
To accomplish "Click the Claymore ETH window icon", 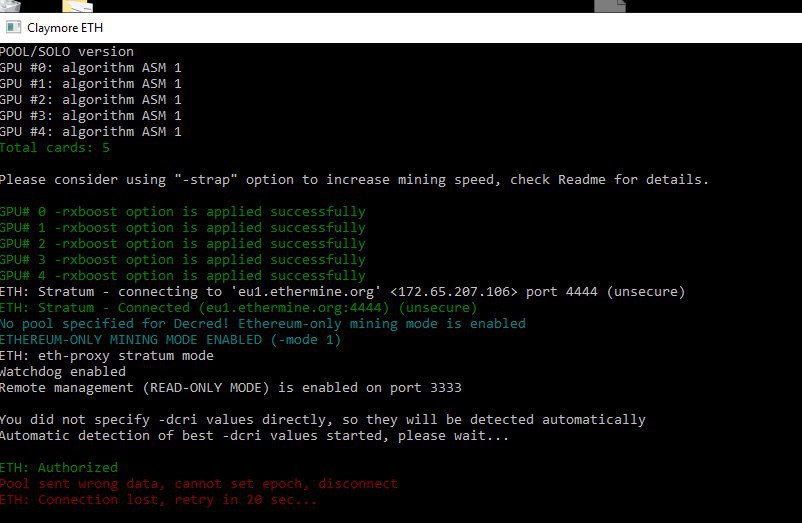I will tap(13, 27).
